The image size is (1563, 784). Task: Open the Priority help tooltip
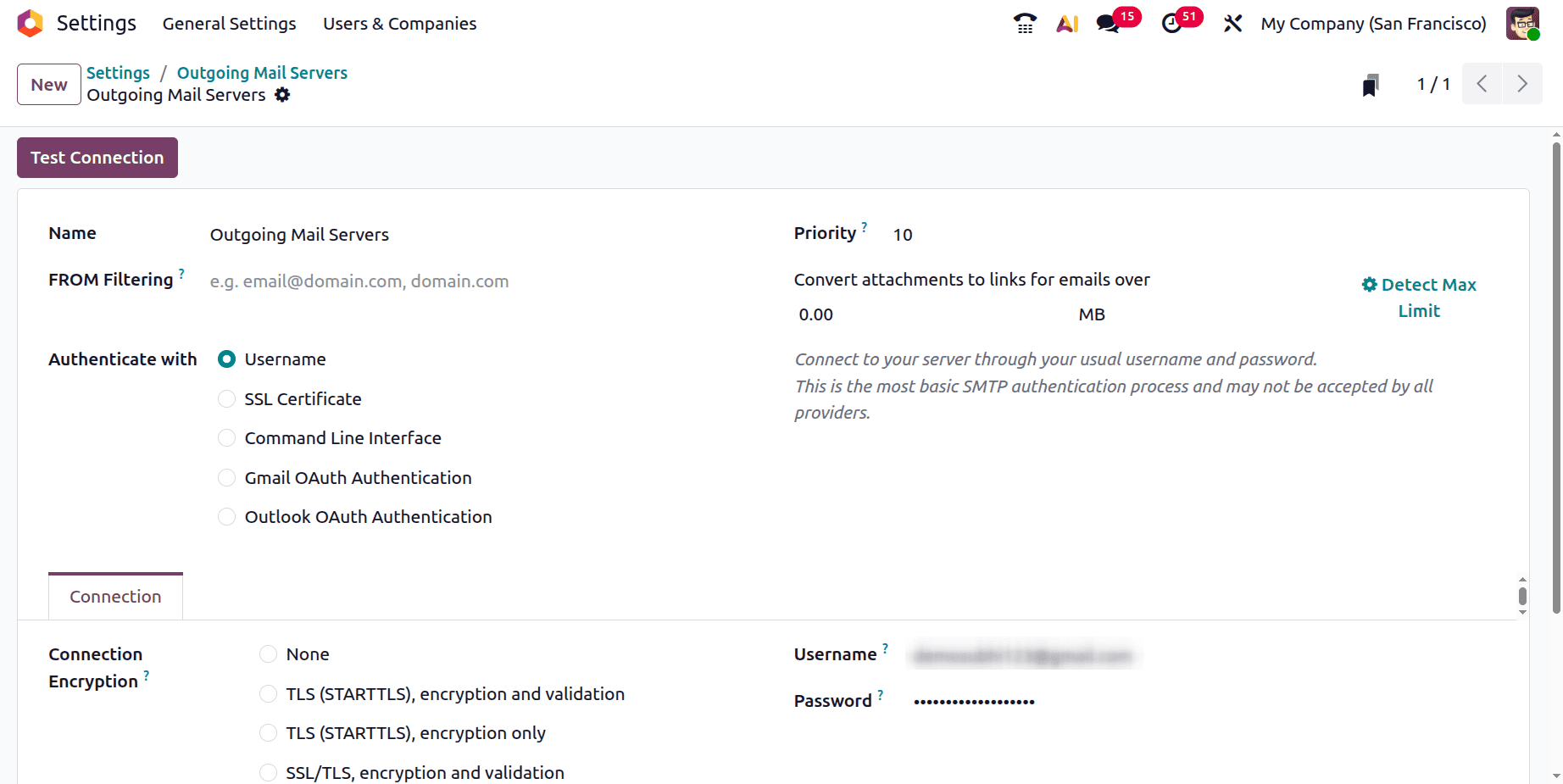coord(864,227)
